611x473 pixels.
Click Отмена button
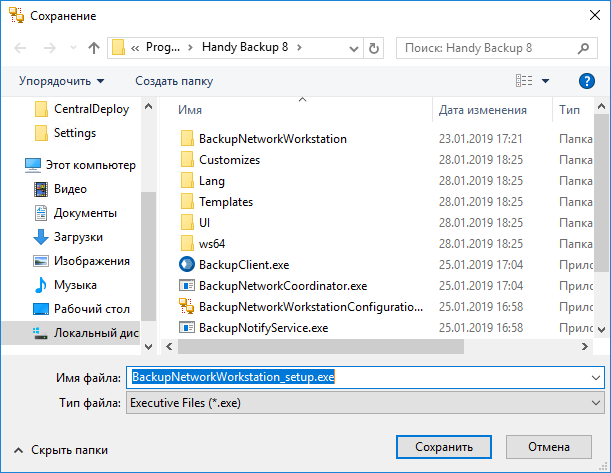[549, 447]
